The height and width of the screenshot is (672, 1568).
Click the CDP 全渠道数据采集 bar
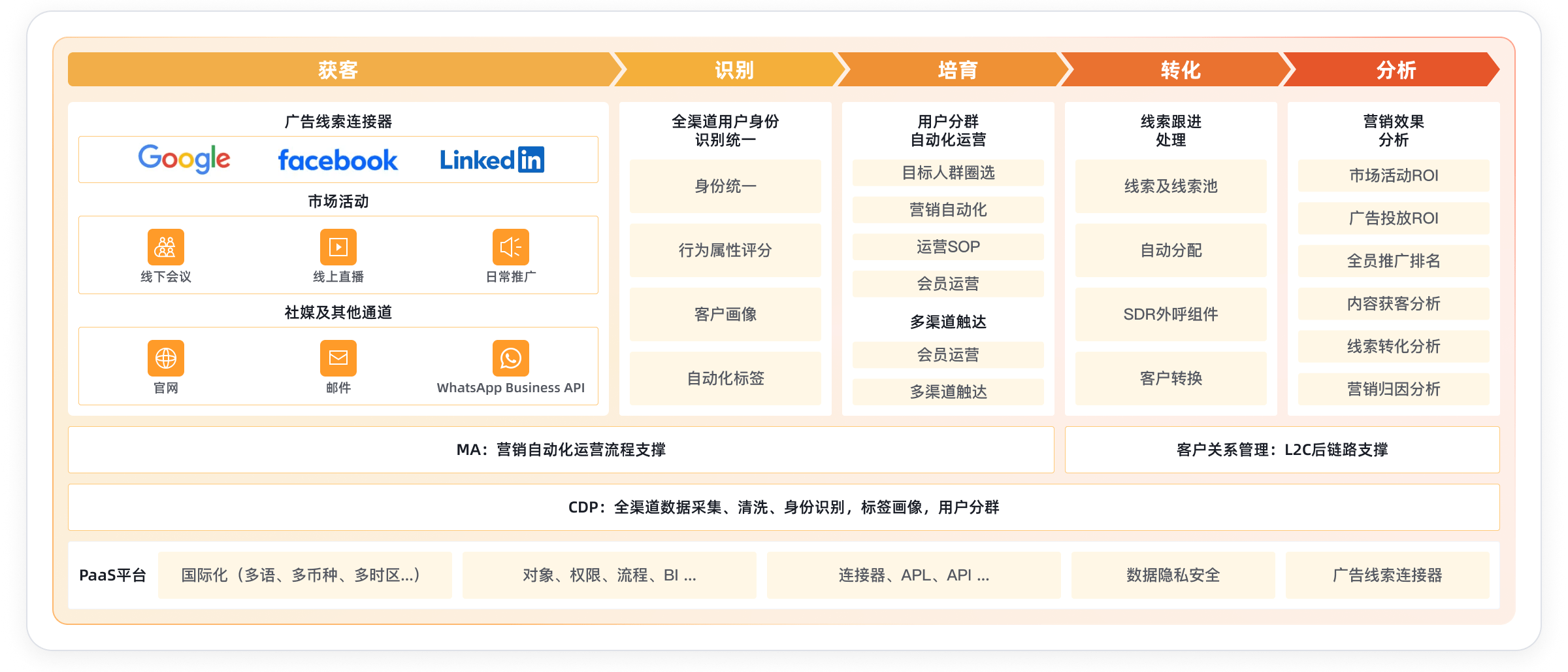pos(783,507)
